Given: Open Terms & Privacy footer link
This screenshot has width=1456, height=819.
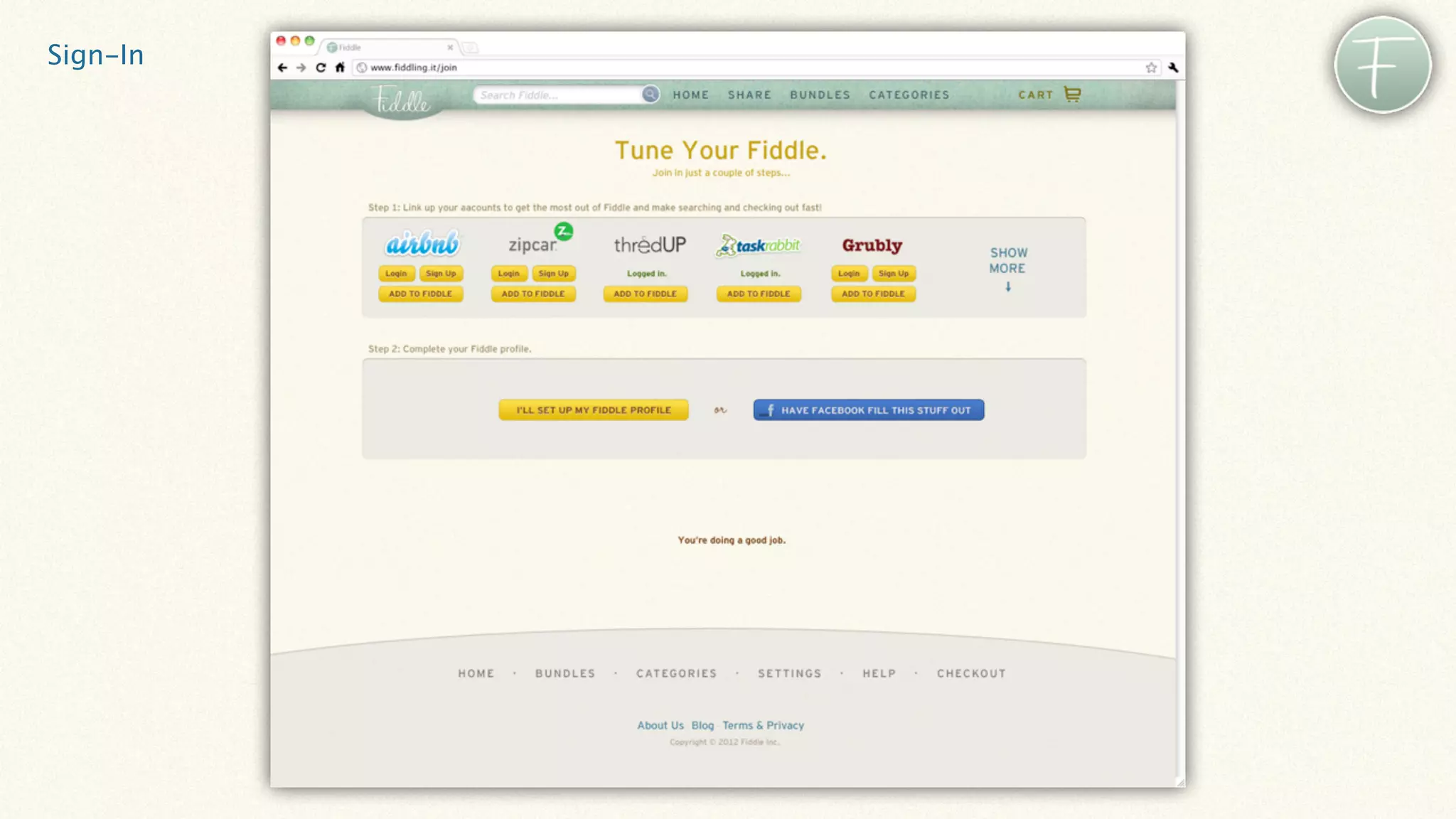Looking at the screenshot, I should [763, 725].
